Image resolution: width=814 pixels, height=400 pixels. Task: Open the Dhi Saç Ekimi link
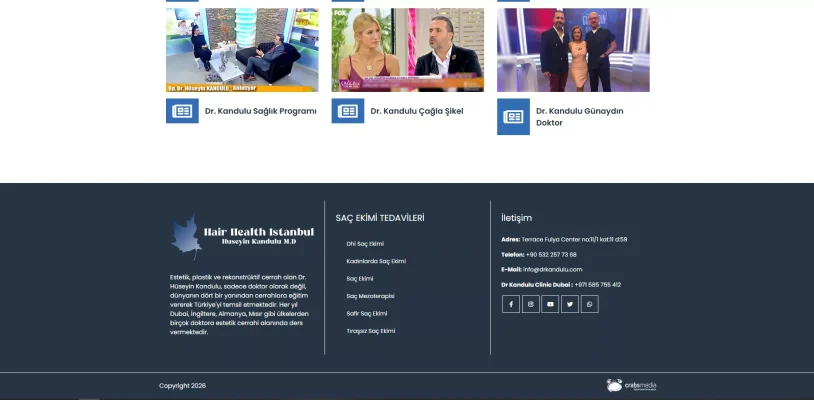tap(365, 244)
